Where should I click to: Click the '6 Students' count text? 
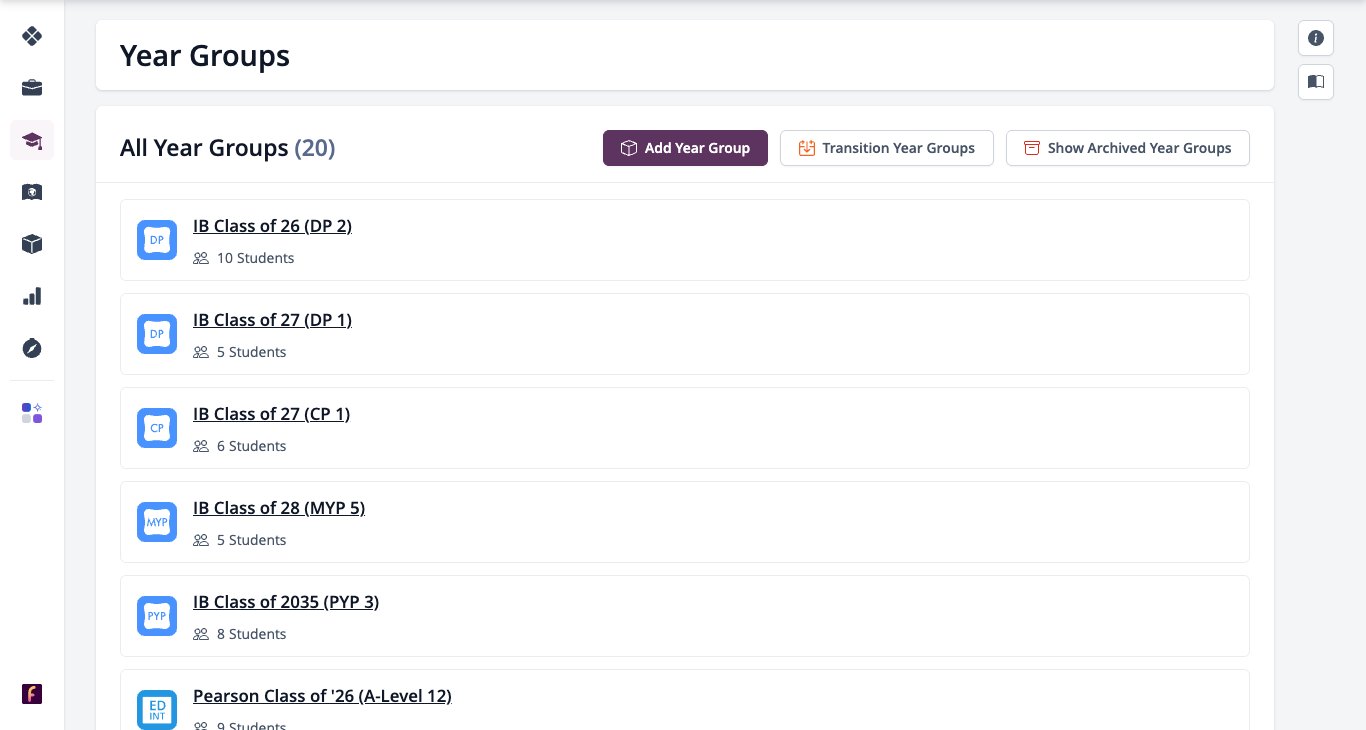tap(251, 446)
